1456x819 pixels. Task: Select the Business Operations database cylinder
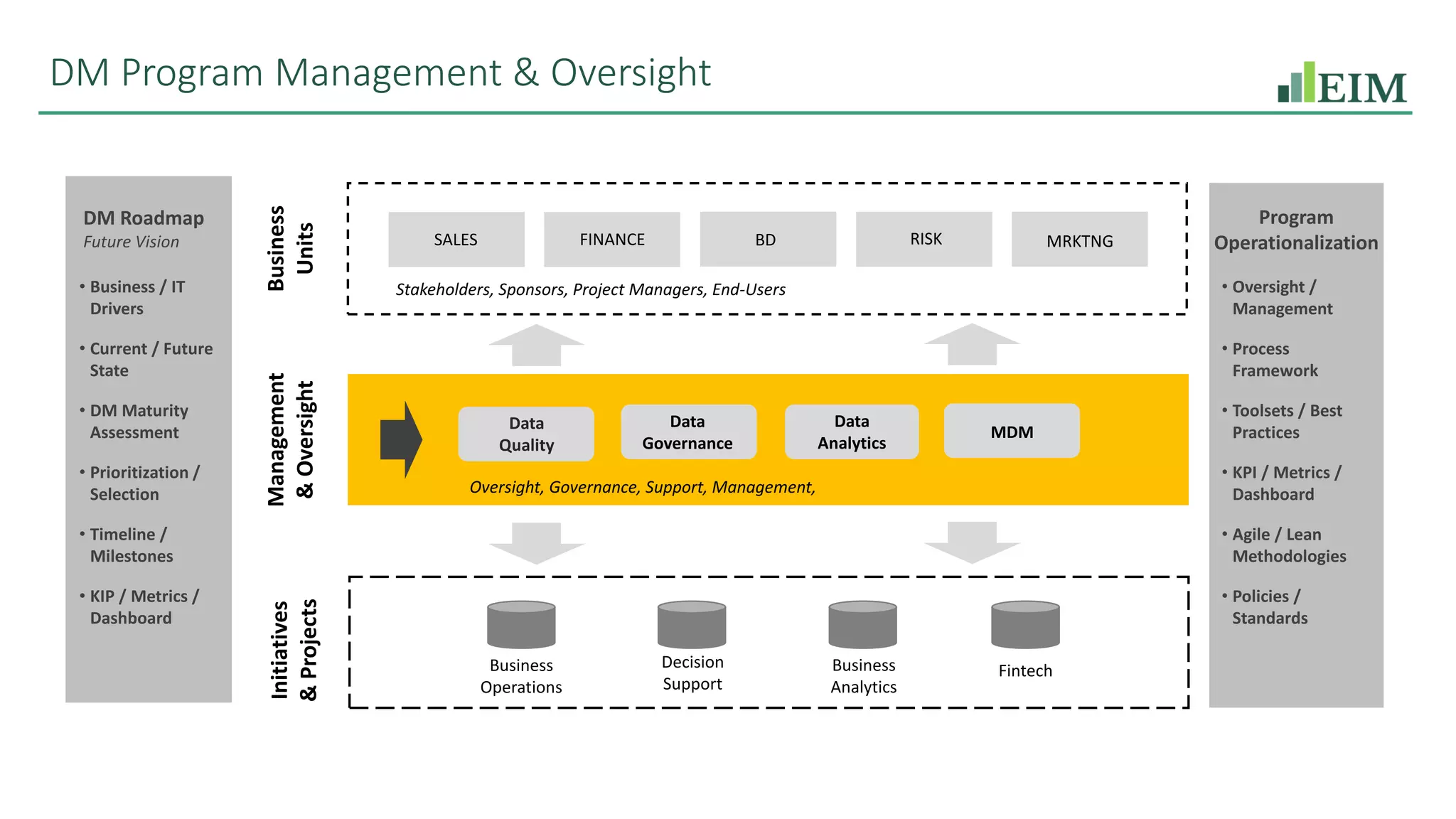[x=521, y=625]
